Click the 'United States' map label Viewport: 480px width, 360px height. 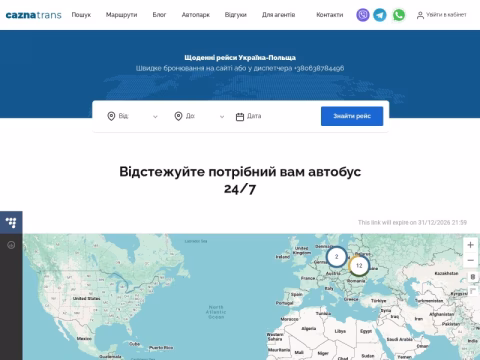point(86,298)
